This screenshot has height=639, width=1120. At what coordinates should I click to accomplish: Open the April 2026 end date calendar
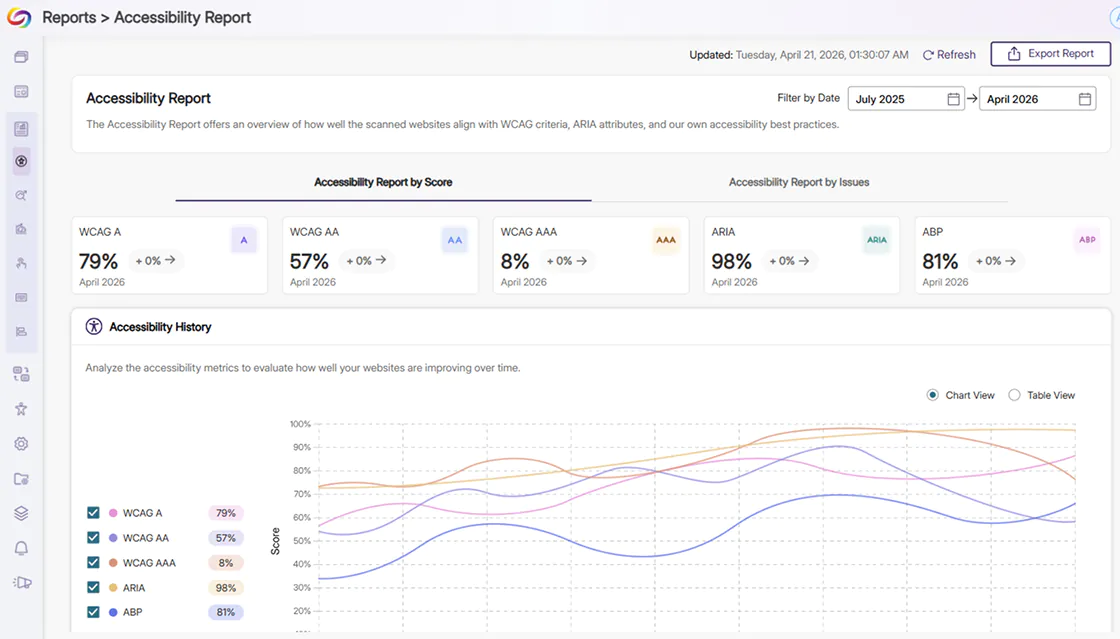point(1084,99)
